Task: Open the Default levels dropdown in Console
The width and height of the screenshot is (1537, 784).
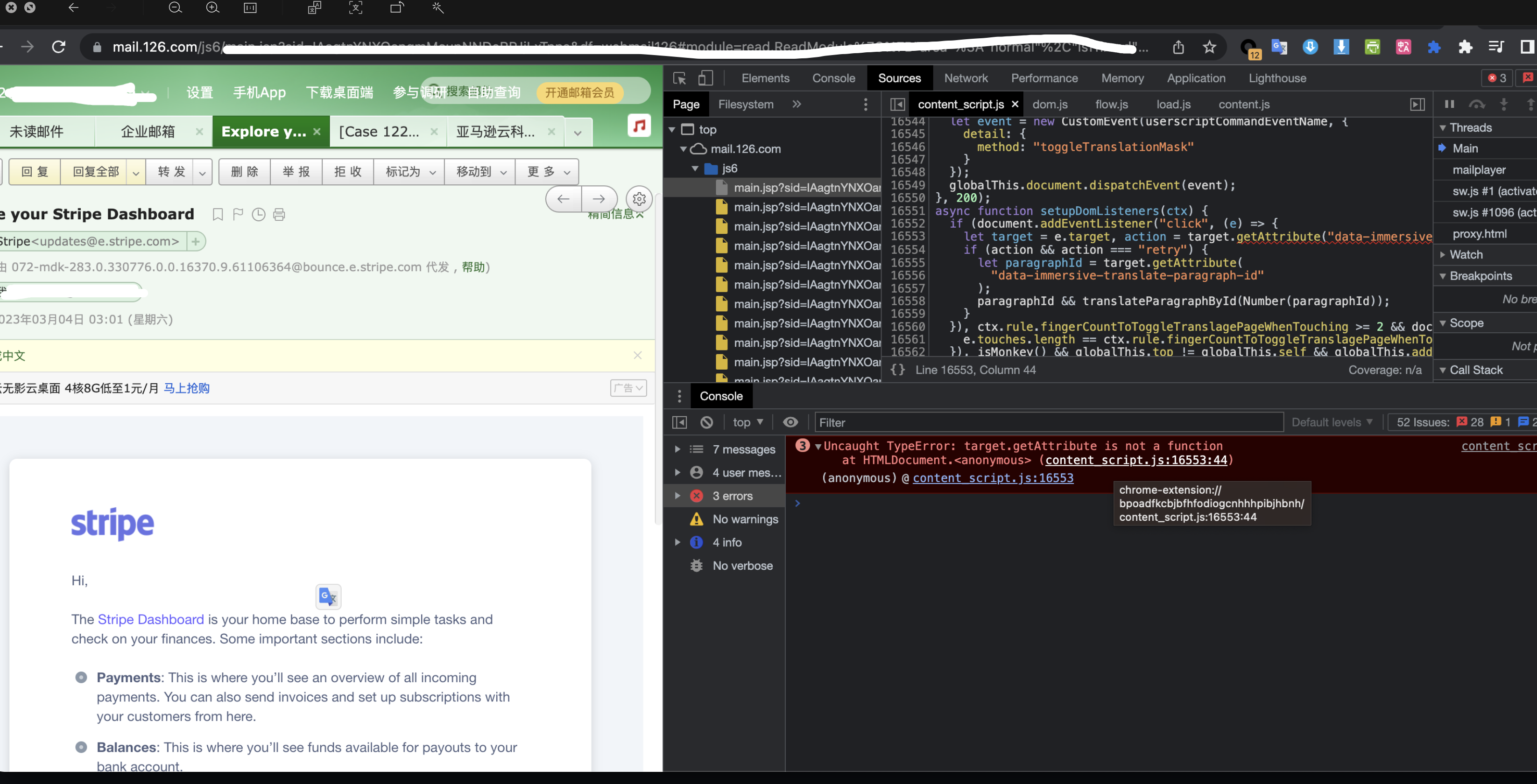Action: tap(1332, 422)
